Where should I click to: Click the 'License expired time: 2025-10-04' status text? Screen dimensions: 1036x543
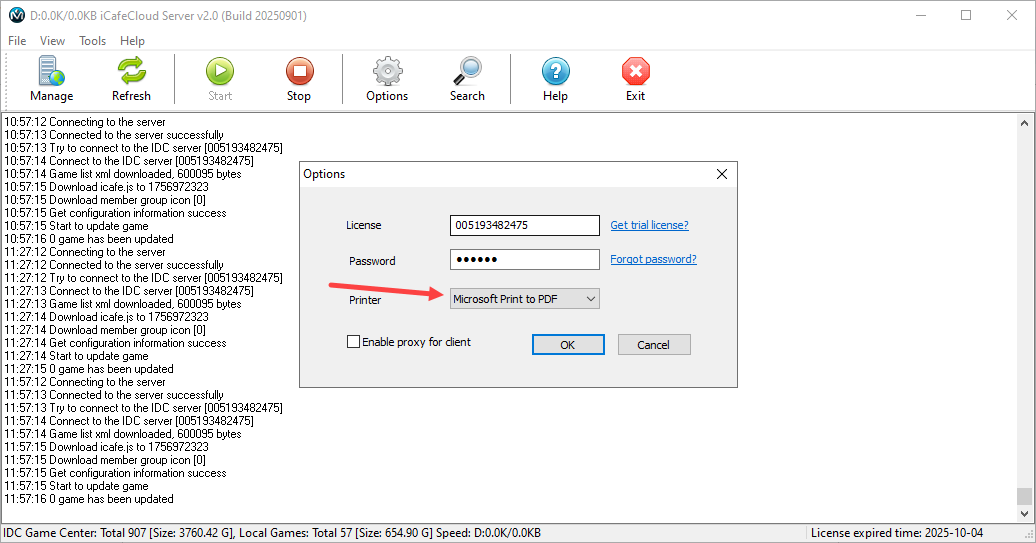click(x=897, y=532)
